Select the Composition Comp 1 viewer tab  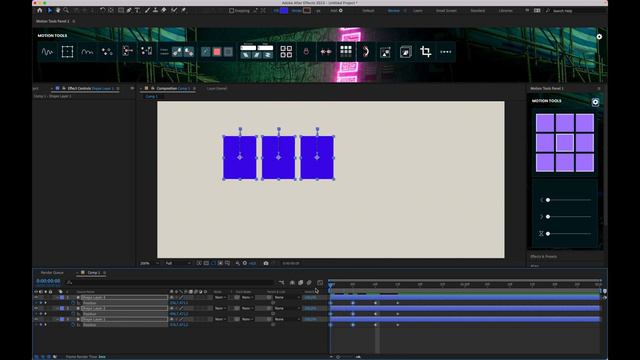pyautogui.click(x=173, y=88)
